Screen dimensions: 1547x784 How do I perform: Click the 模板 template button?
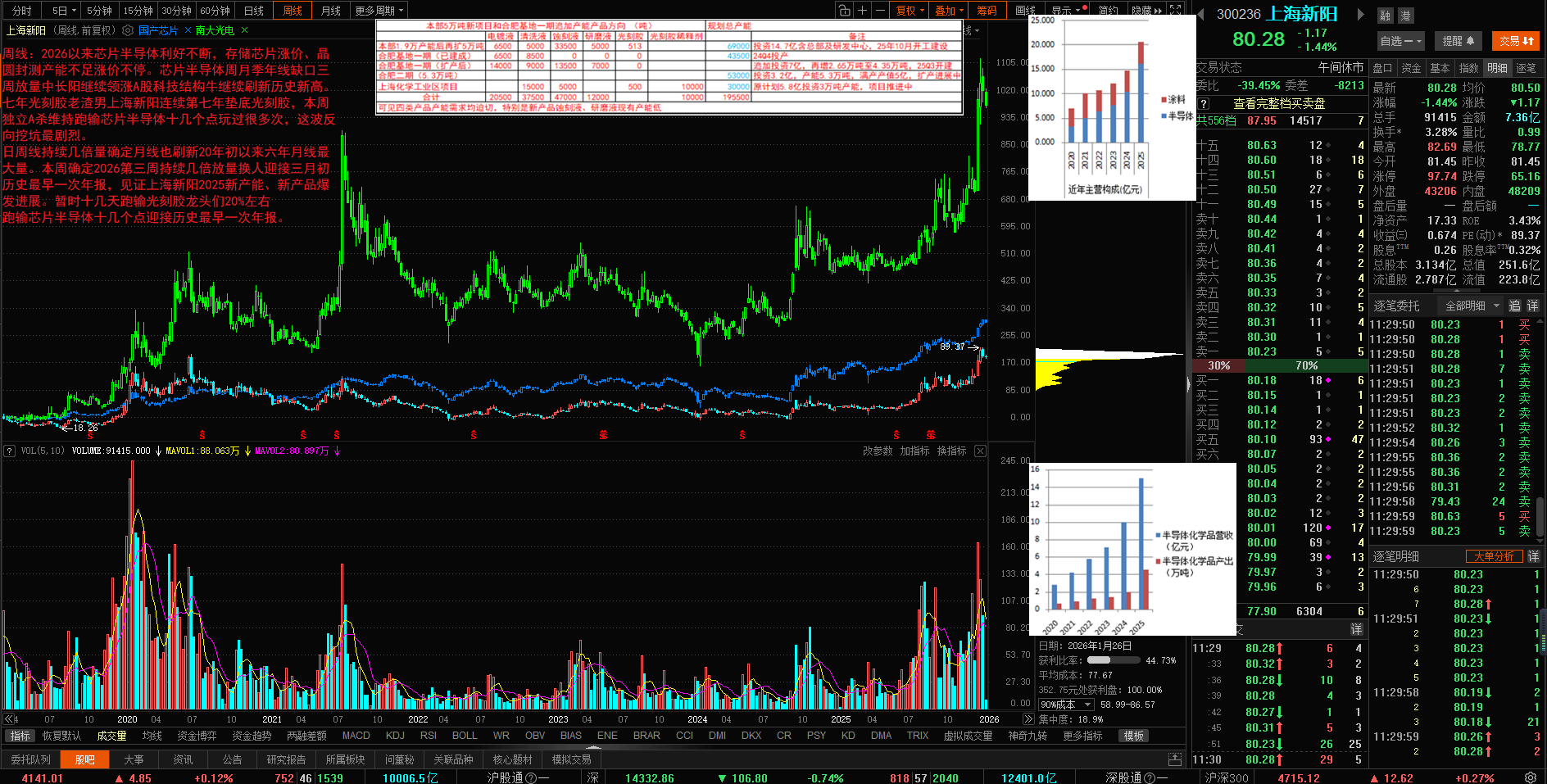[1133, 736]
